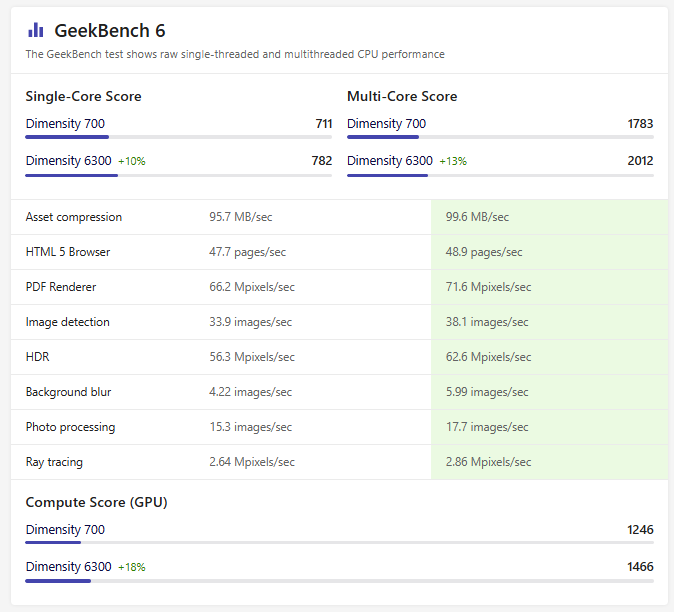This screenshot has height=612, width=674.
Task: Click the 4.22 images/sec value
Action: pos(251,392)
